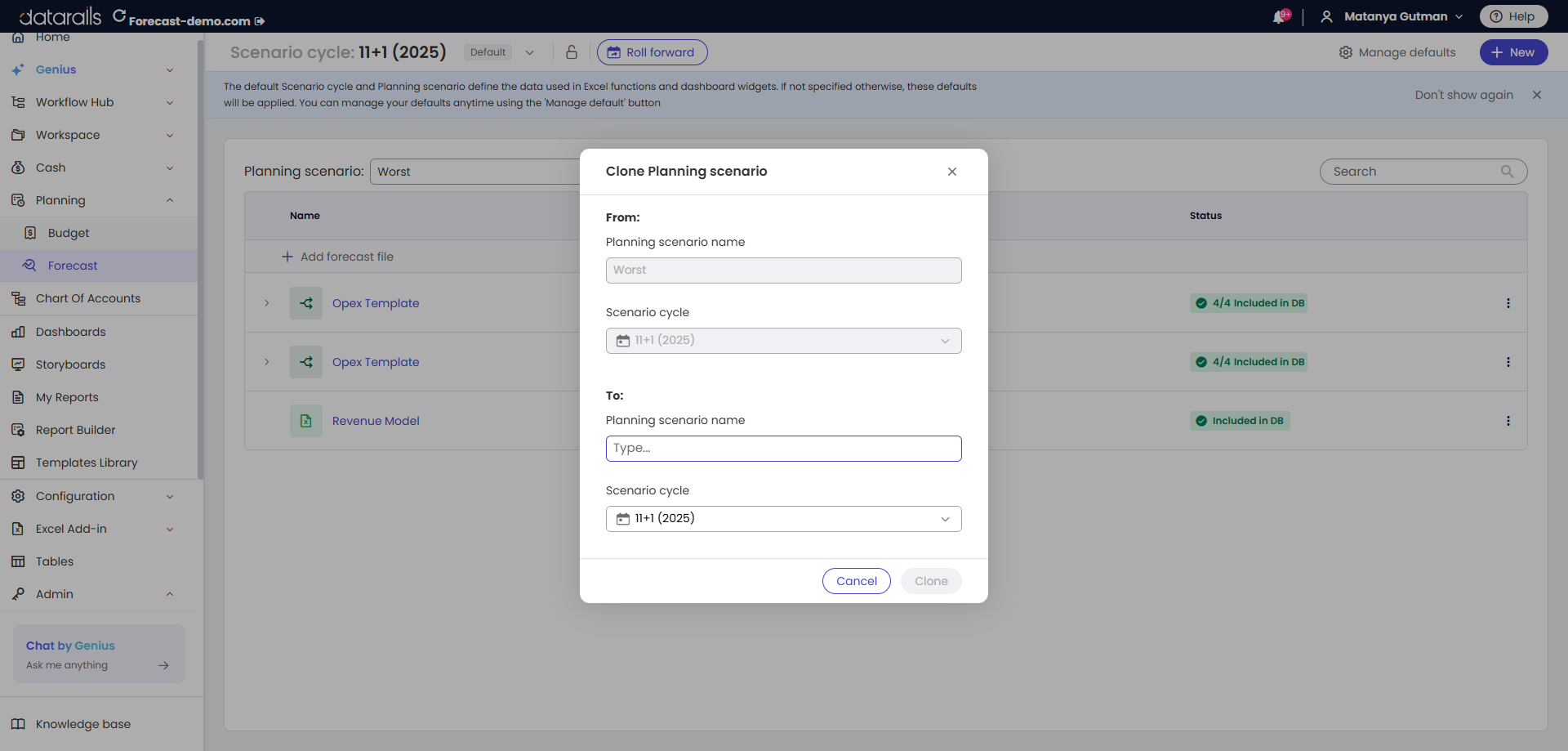Click the Clone button in dialog
The height and width of the screenshot is (751, 1568).
(931, 581)
